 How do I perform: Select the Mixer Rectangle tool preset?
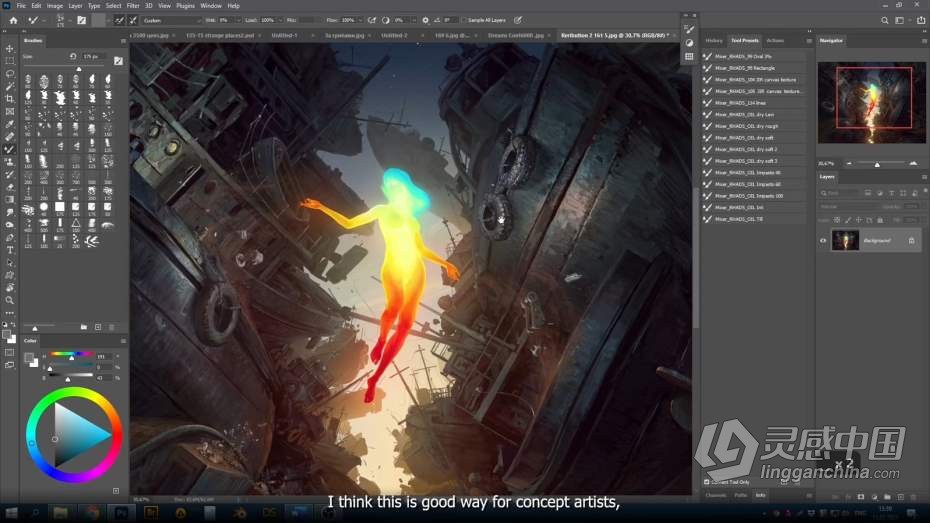tap(753, 68)
